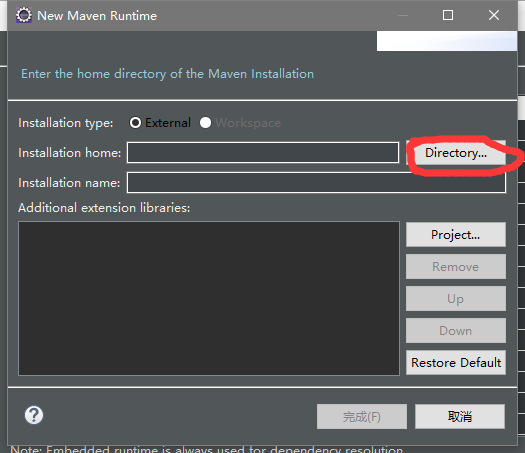Click the Directory... browse button

point(456,153)
